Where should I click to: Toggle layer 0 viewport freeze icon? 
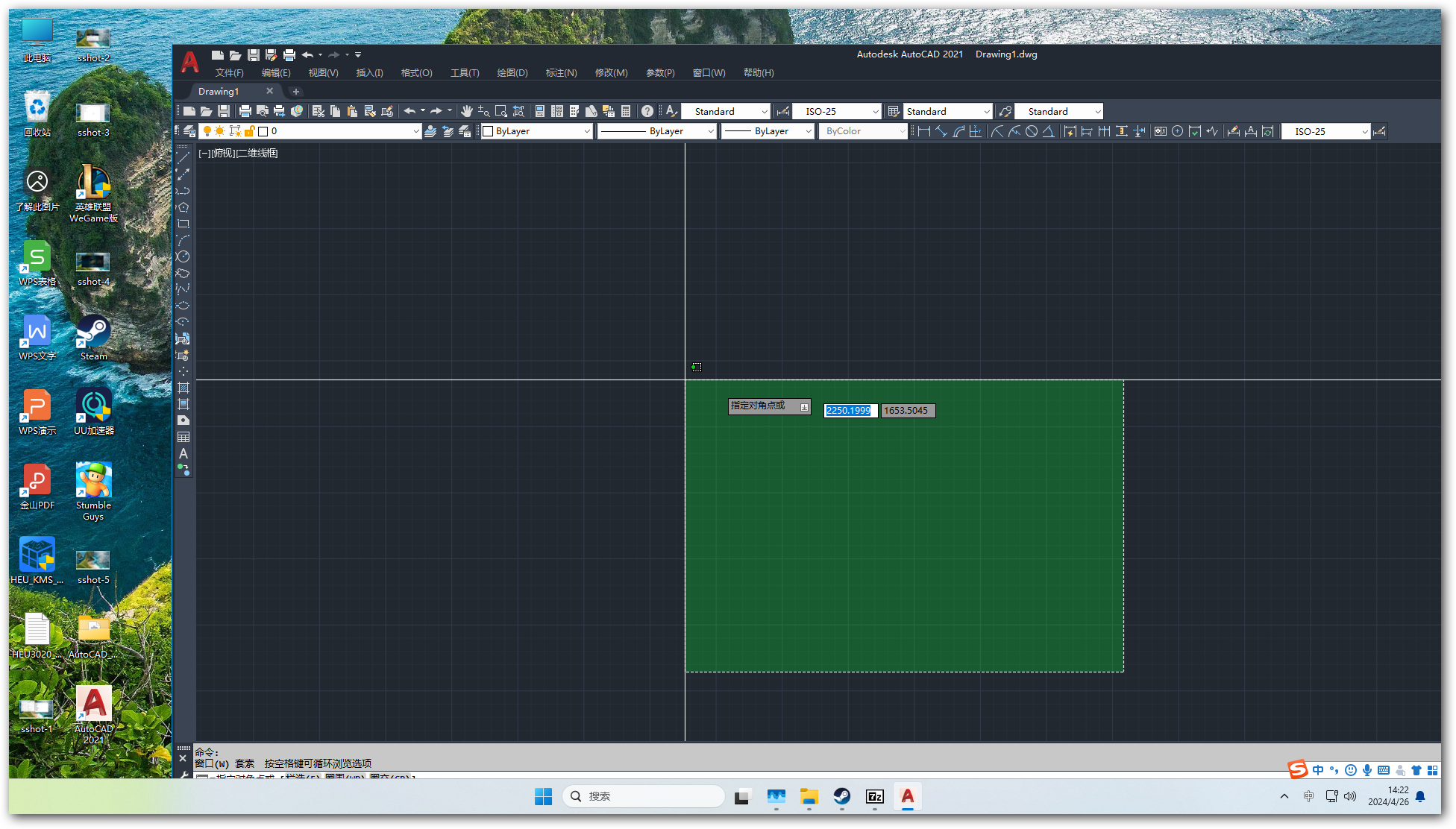[x=235, y=131]
